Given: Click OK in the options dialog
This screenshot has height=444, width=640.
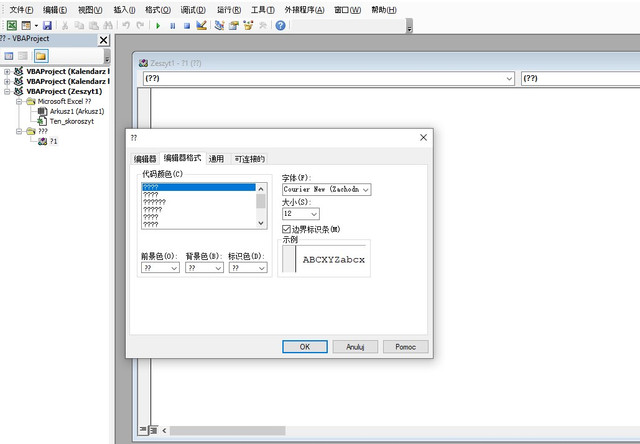Looking at the screenshot, I should 305,347.
